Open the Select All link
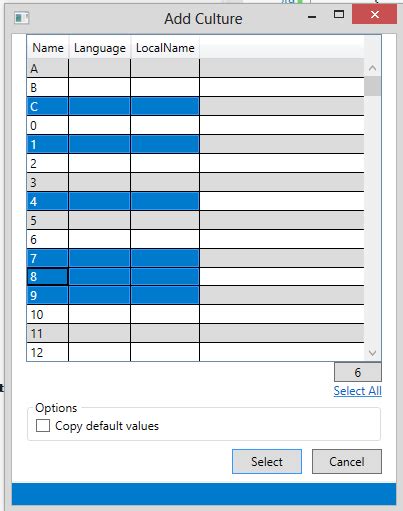The image size is (403, 511). [x=357, y=391]
